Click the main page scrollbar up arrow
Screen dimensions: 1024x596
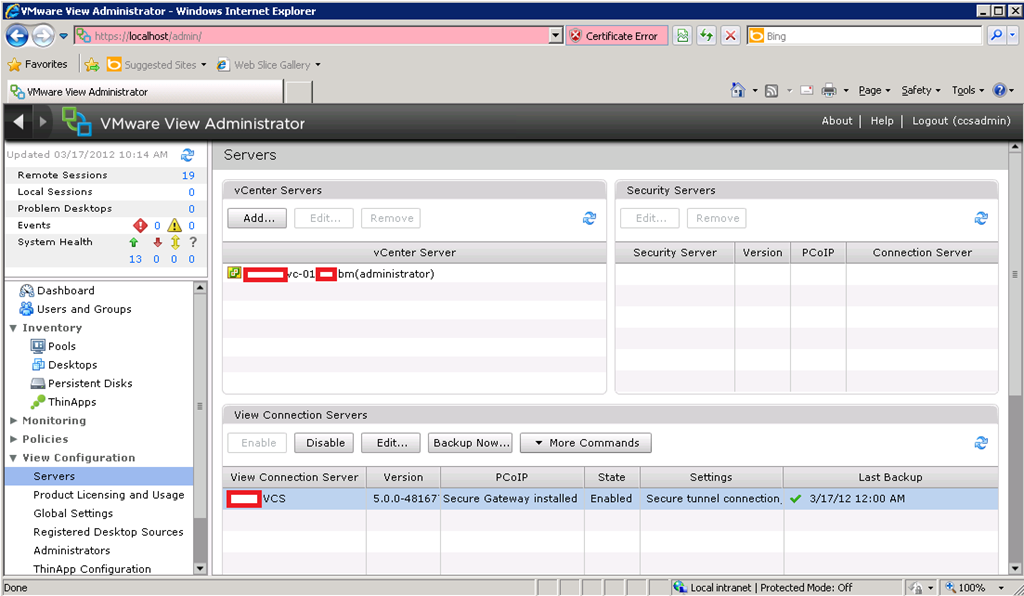pos(1014,148)
